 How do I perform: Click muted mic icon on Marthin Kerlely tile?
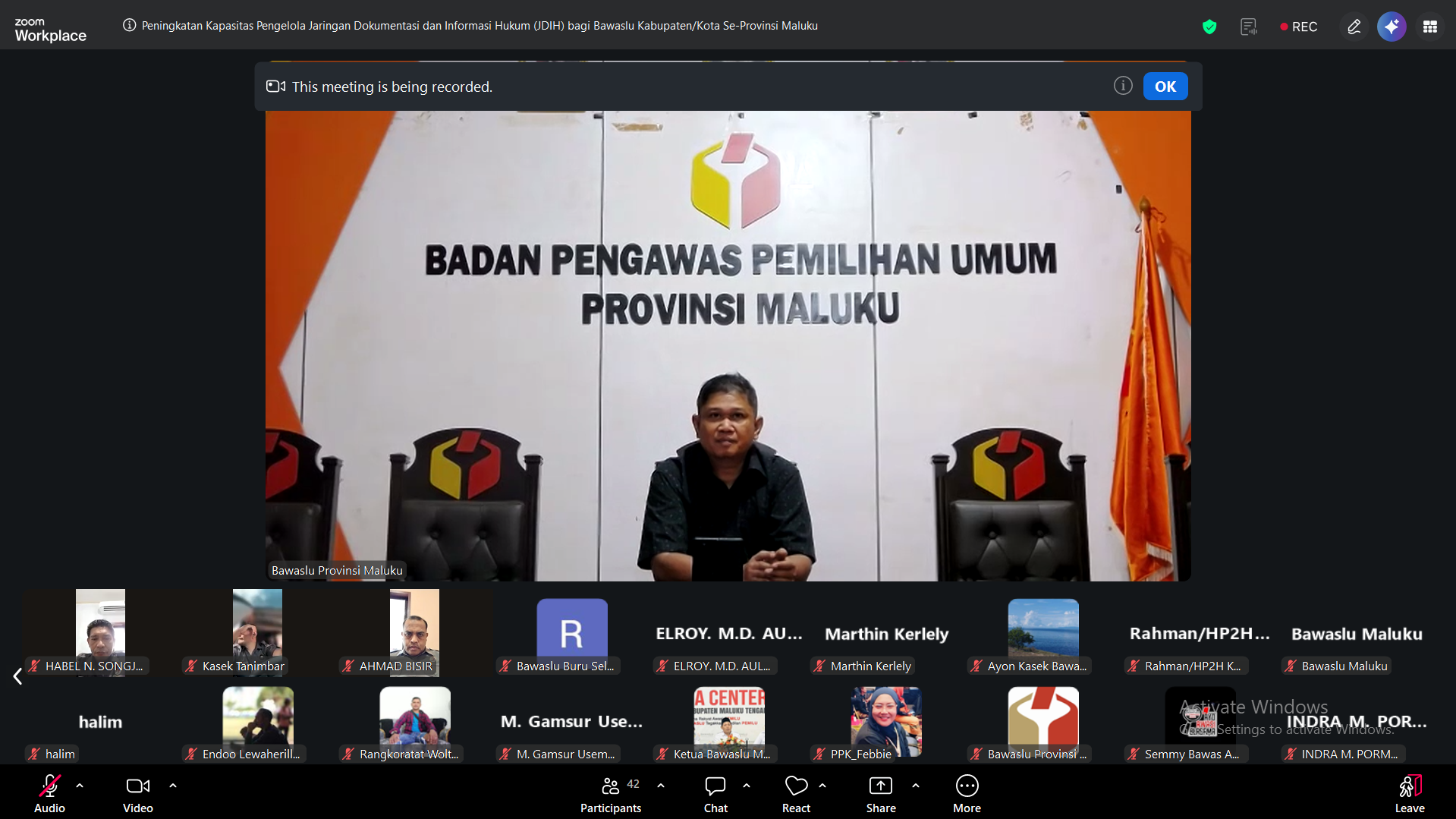click(x=819, y=666)
